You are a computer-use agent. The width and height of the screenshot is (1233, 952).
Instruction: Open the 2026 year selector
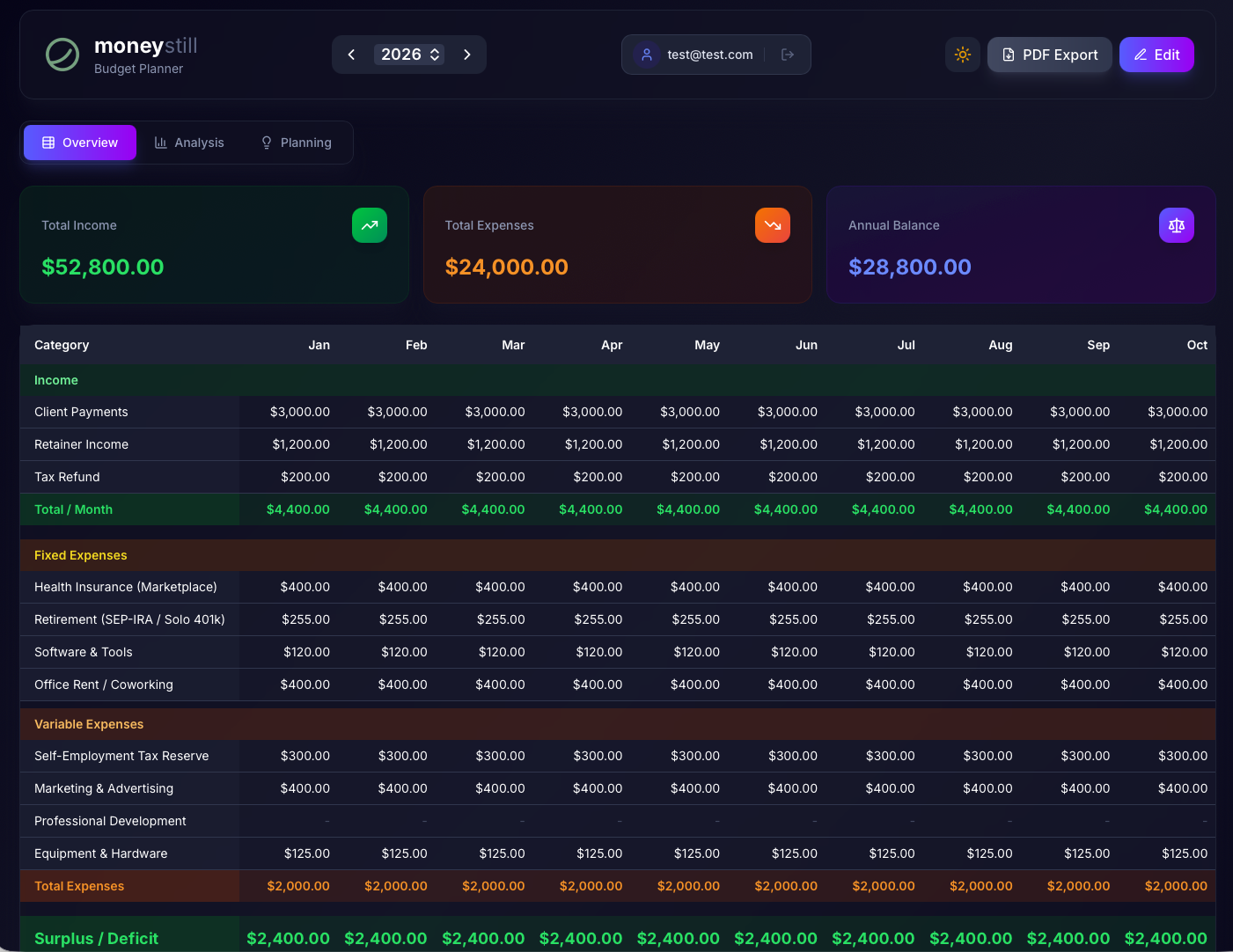coord(408,54)
